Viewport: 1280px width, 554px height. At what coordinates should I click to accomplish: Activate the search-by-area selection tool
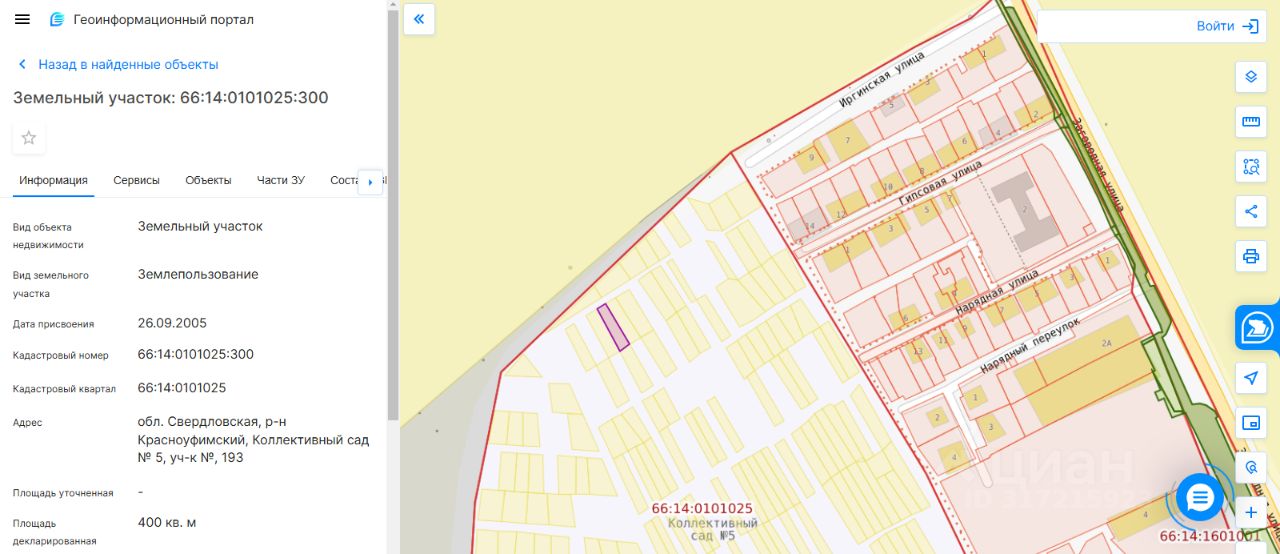tap(1250, 166)
